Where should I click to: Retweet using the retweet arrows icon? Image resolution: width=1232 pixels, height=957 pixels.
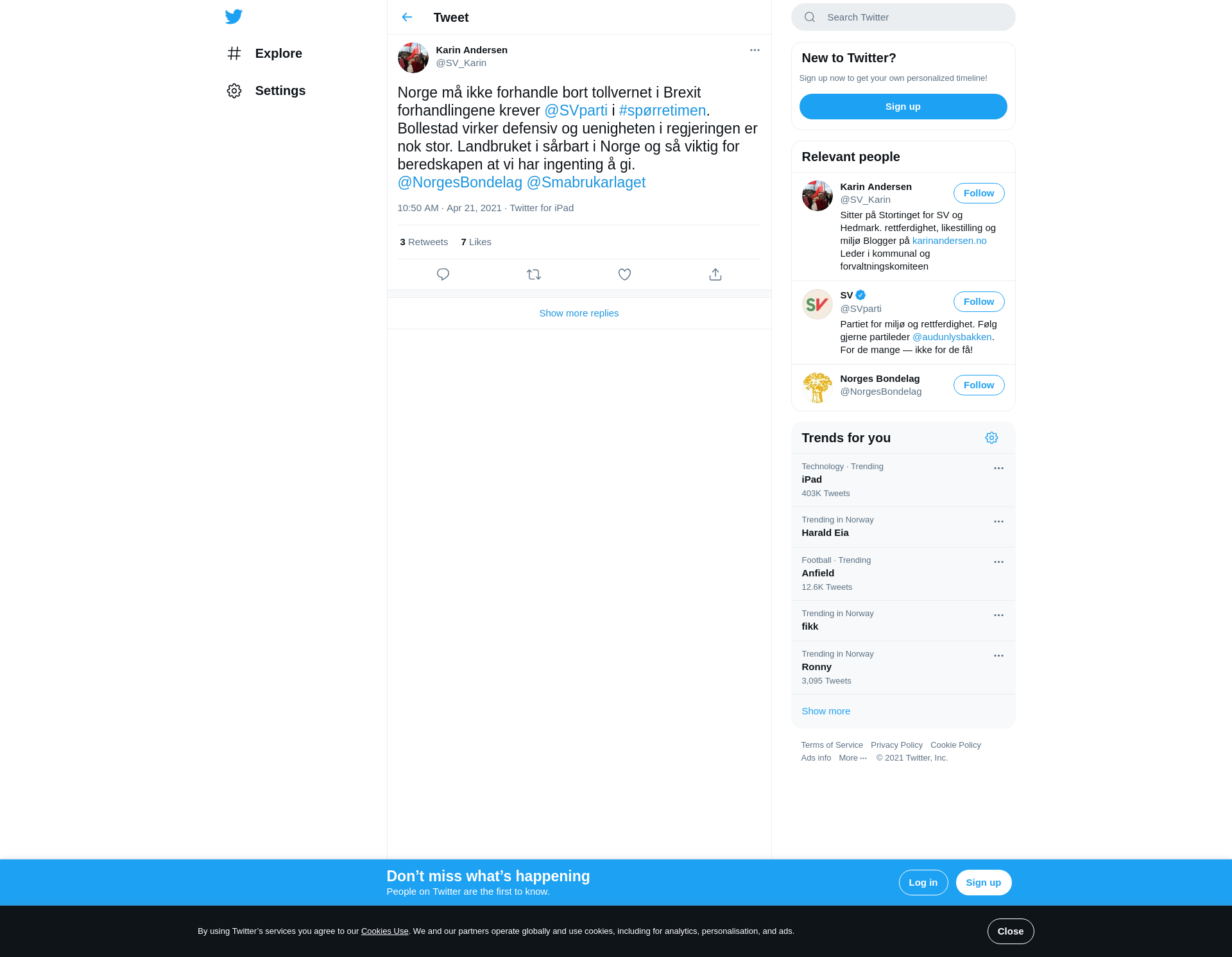click(x=534, y=275)
